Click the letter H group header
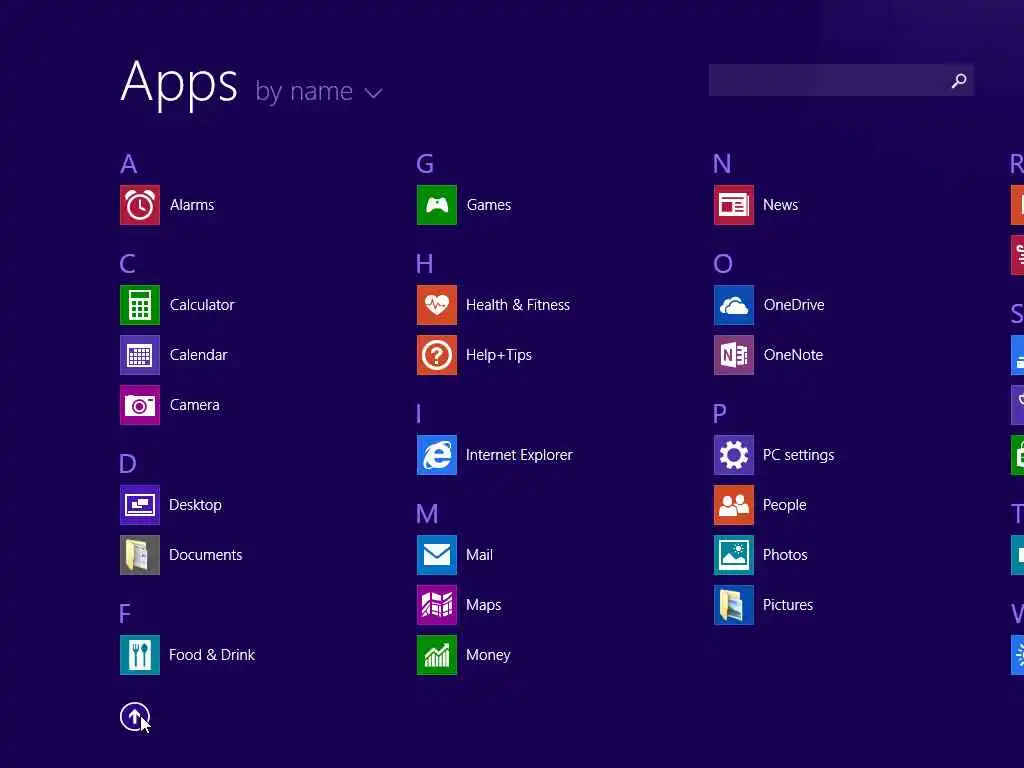This screenshot has height=768, width=1024. pyautogui.click(x=424, y=264)
